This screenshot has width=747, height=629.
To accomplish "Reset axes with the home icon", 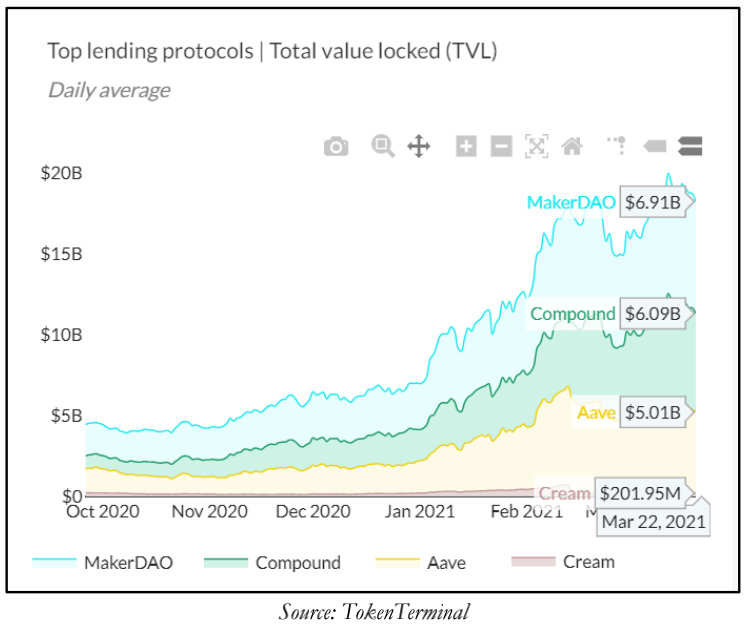I will click(x=572, y=147).
